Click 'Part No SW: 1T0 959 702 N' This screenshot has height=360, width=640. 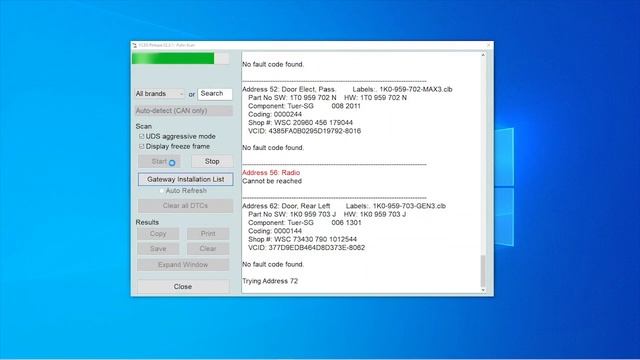292,98
